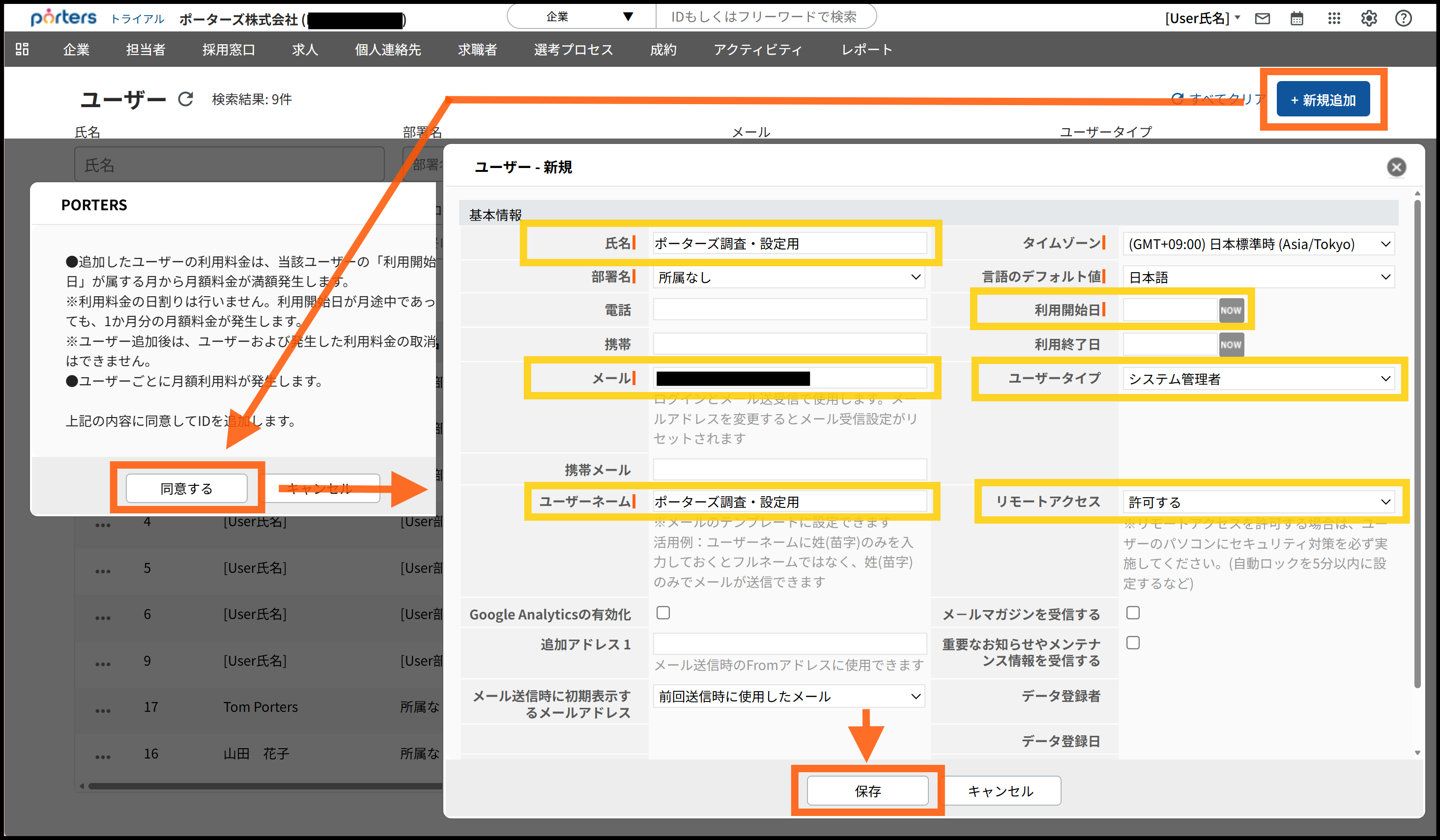The height and width of the screenshot is (840, 1440).
Task: Open the 選考プロセス menu tab
Action: coord(574,50)
